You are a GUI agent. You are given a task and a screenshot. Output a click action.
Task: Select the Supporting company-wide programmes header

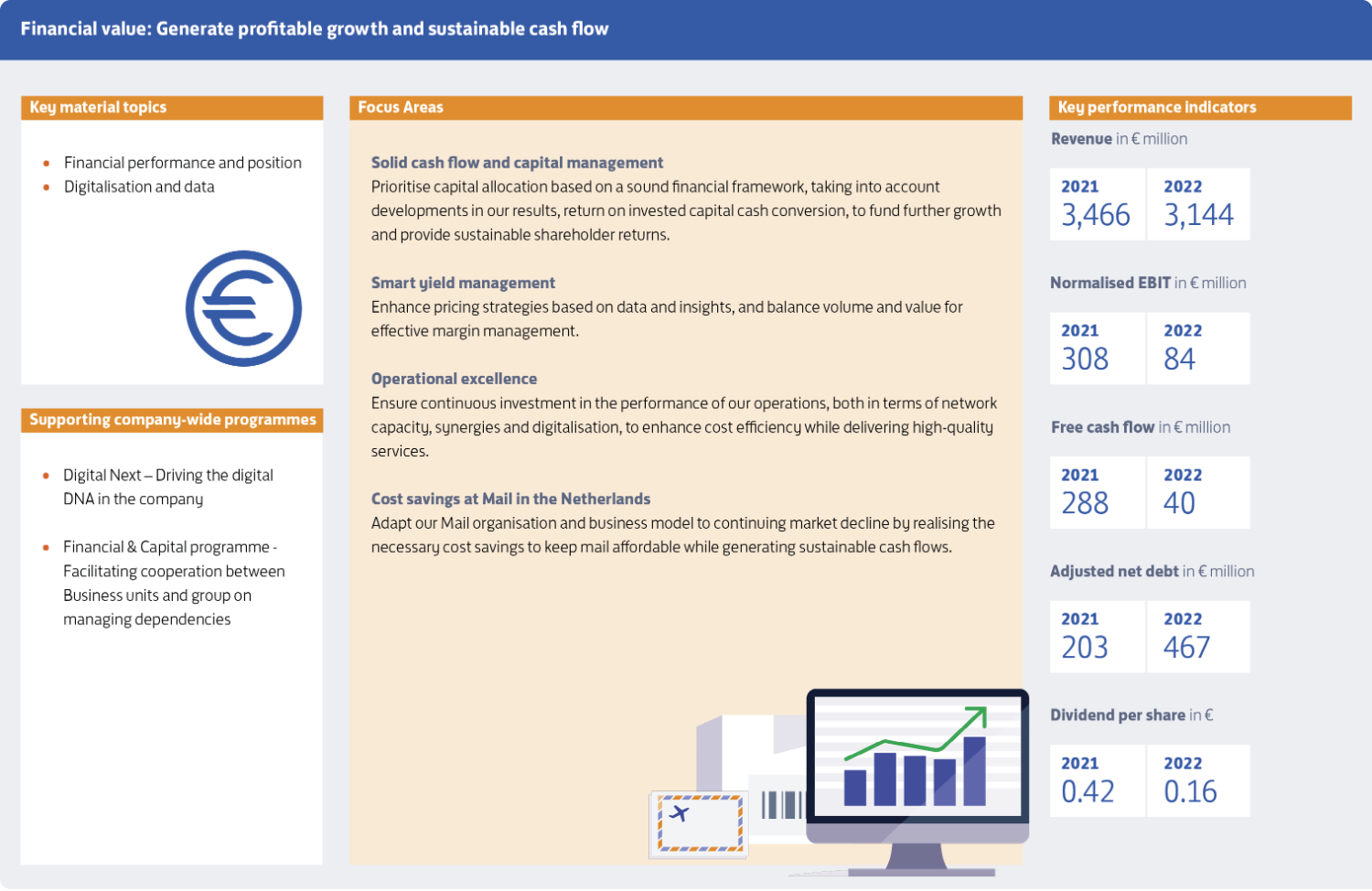click(172, 420)
